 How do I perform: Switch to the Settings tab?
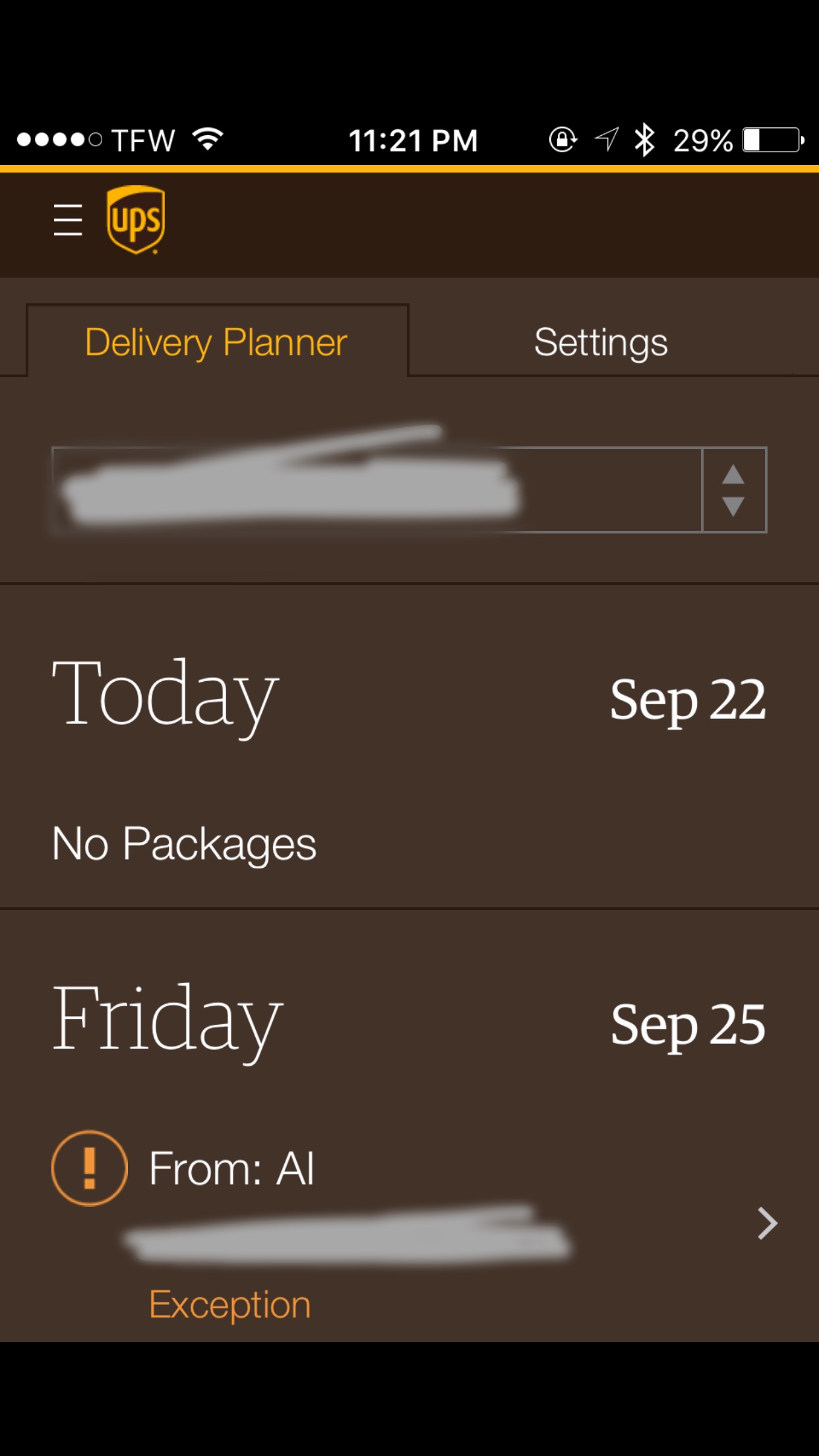(601, 342)
